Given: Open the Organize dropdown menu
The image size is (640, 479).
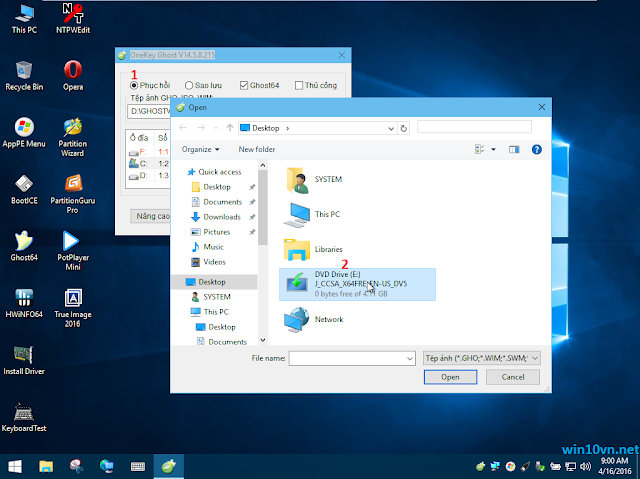Looking at the screenshot, I should coord(200,150).
